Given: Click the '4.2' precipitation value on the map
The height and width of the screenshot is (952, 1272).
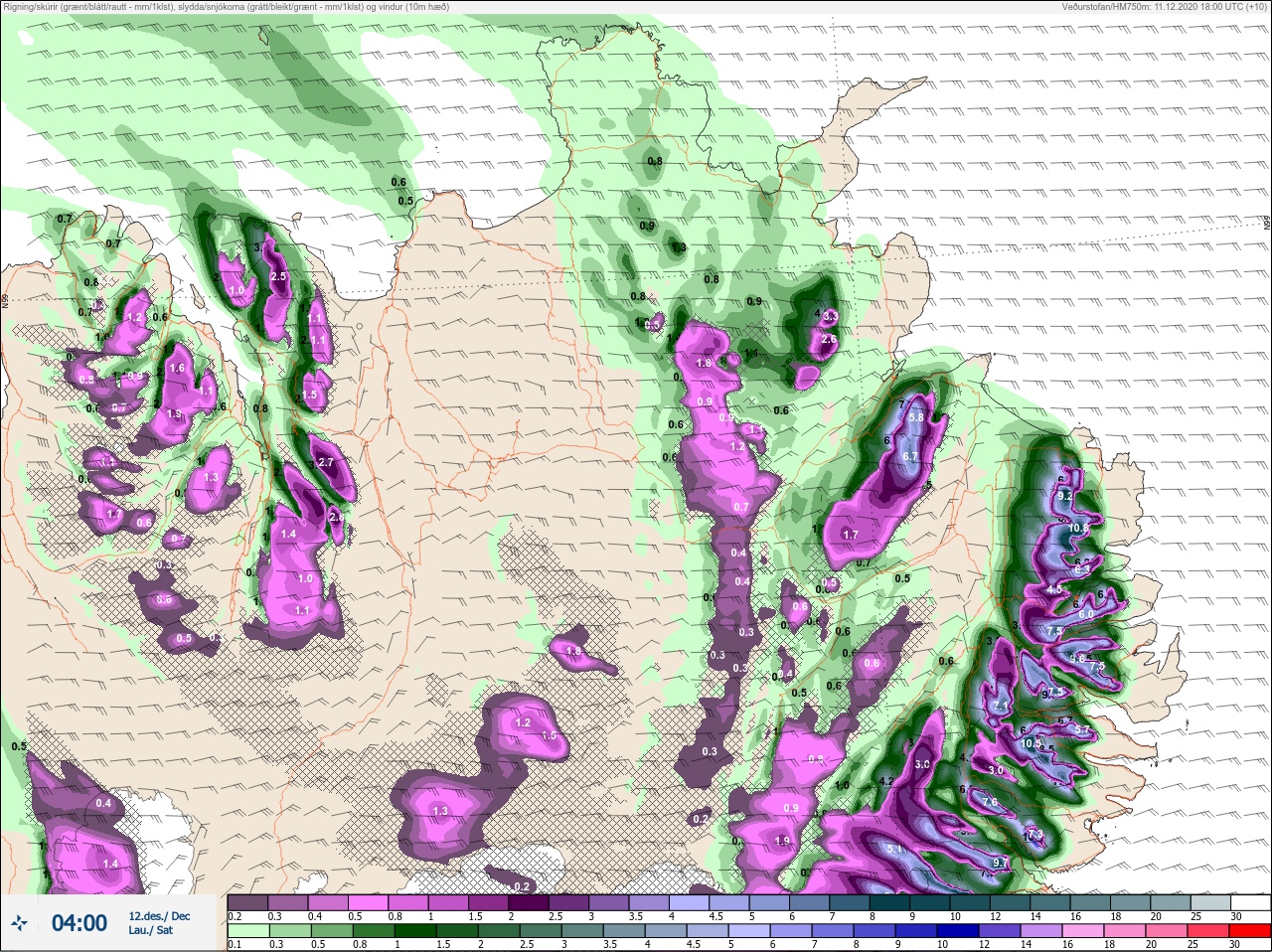Looking at the screenshot, I should coord(887,782).
